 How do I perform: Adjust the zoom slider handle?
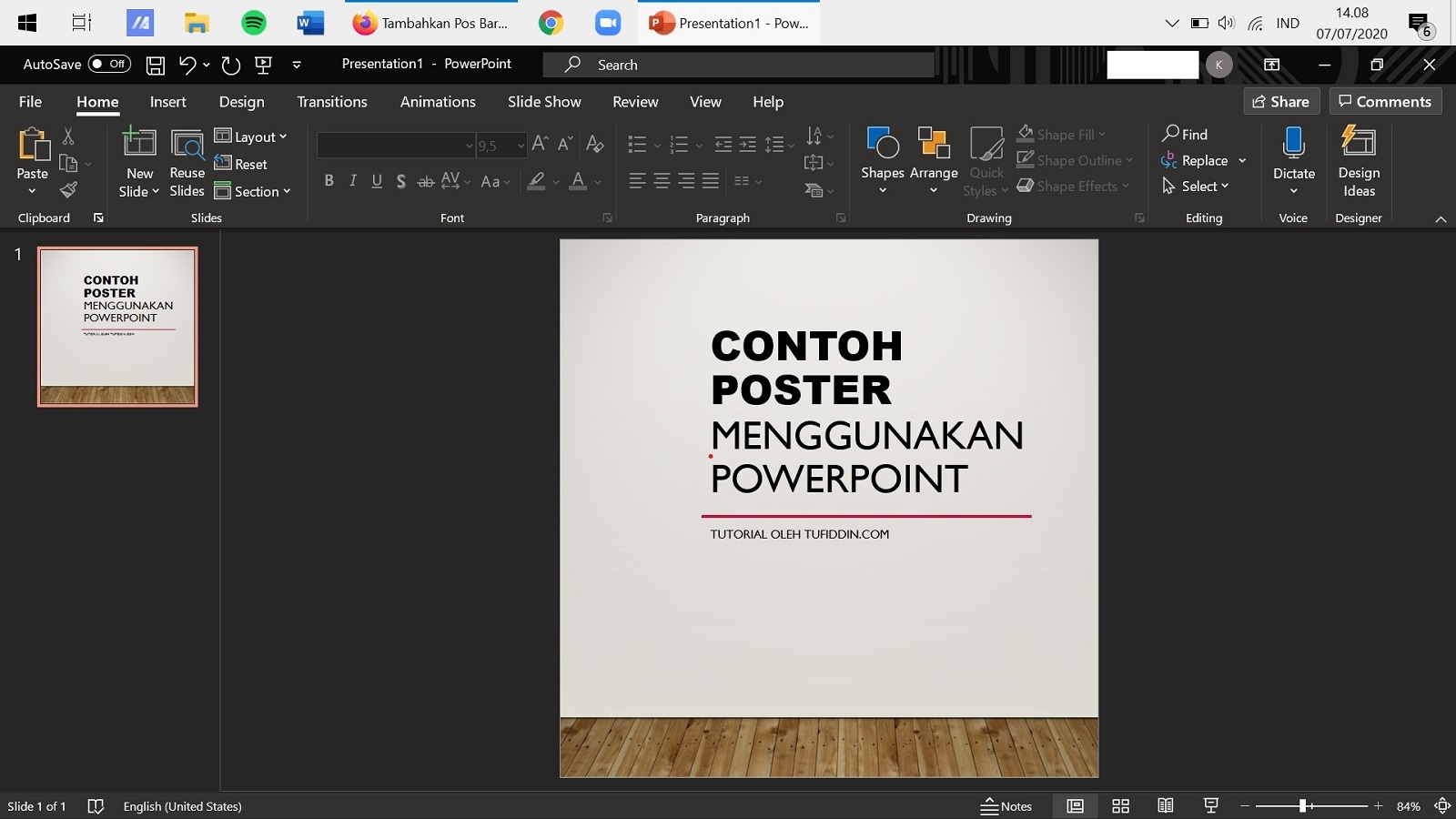tap(1303, 806)
